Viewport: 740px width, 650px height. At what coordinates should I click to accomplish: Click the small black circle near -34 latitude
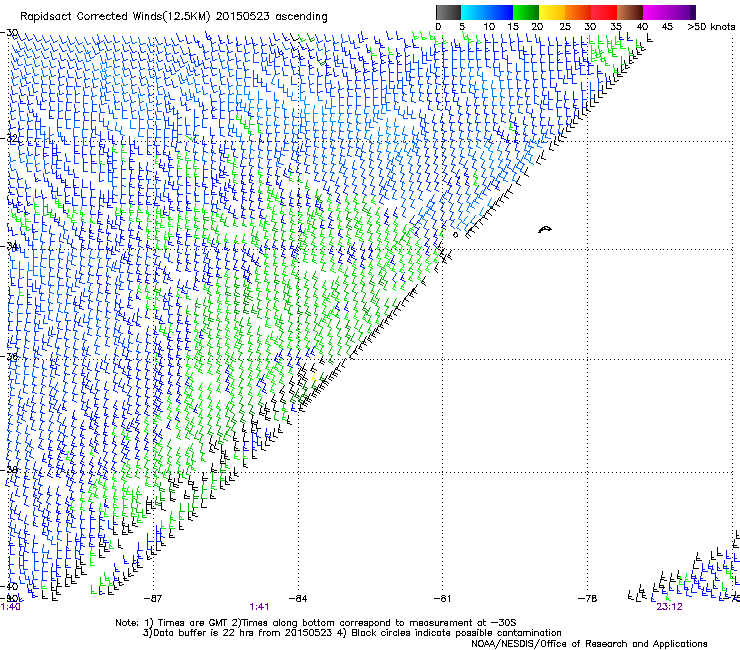(455, 235)
